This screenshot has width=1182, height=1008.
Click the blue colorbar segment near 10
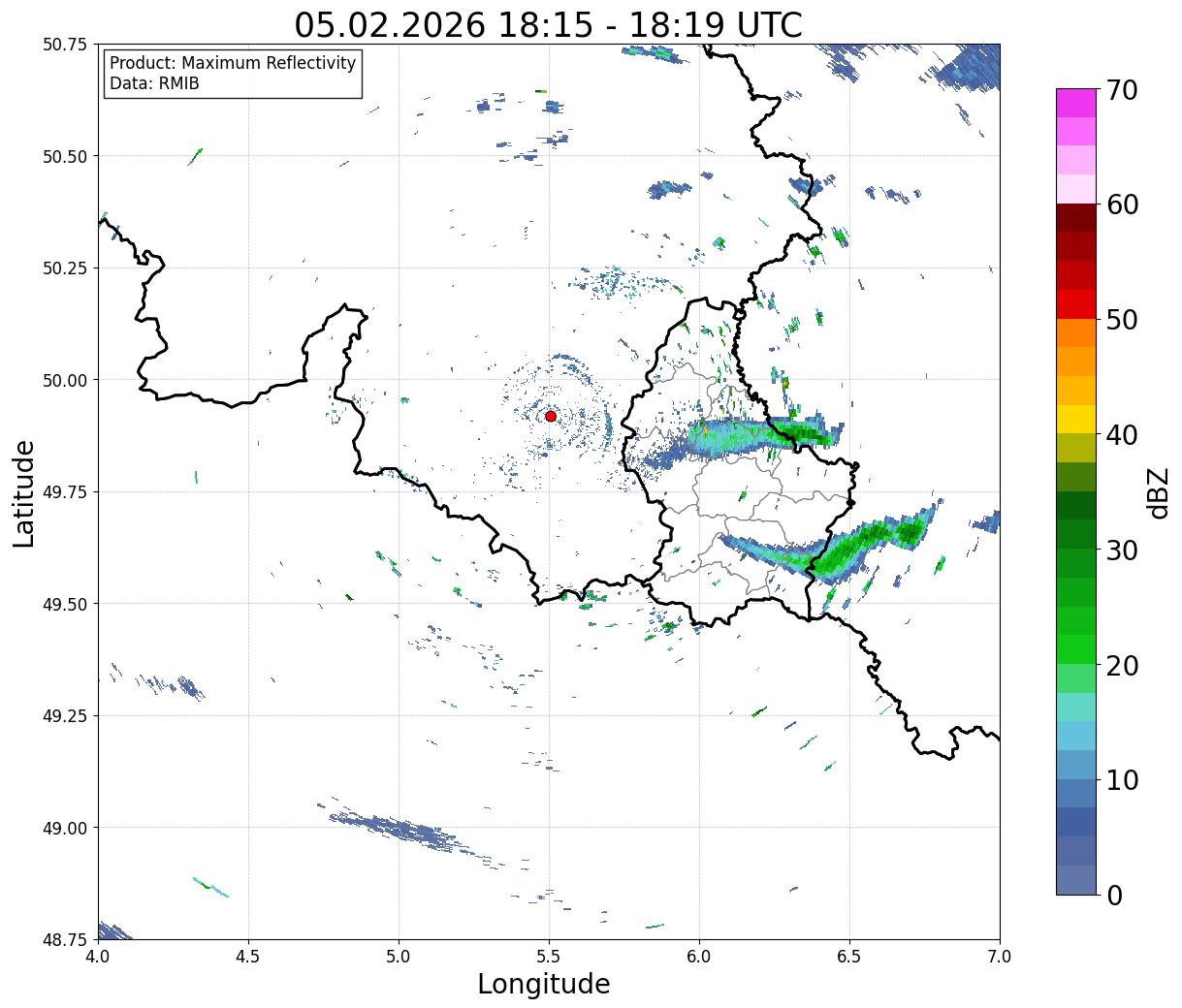pyautogui.click(x=1075, y=793)
